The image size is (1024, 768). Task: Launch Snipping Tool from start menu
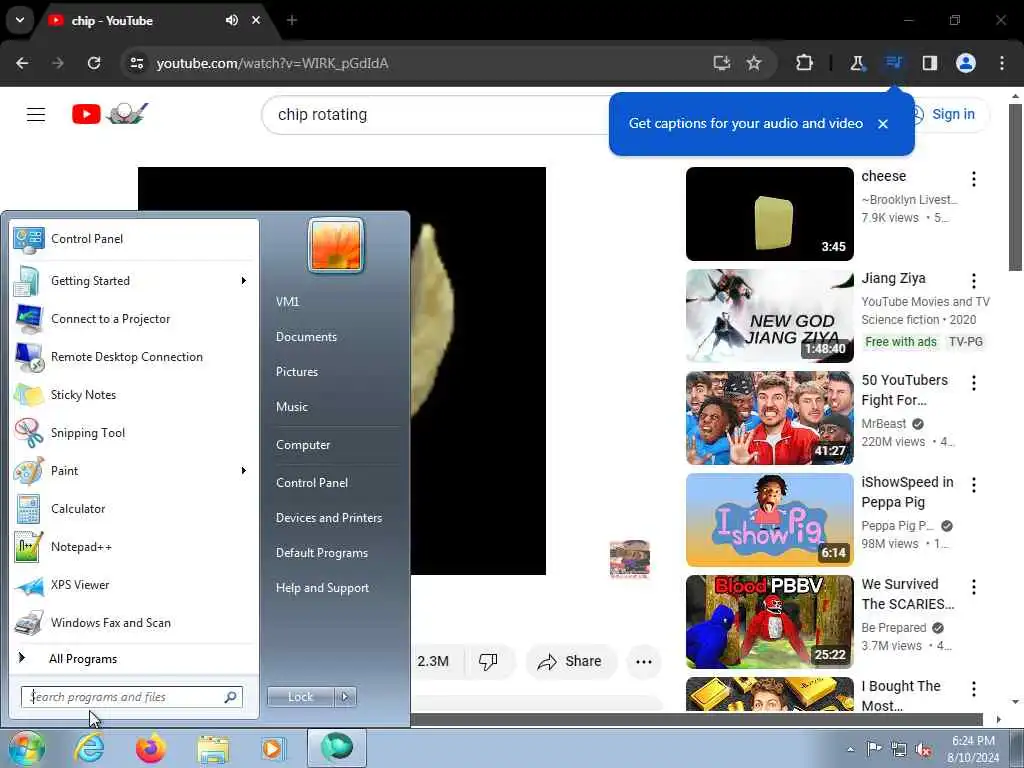(134, 433)
